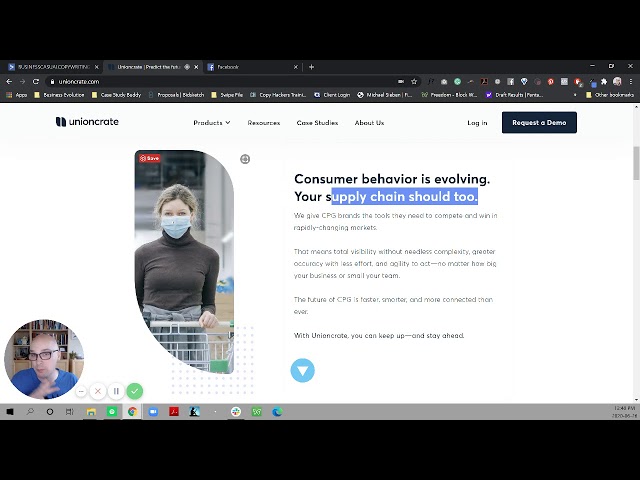Click the webcam bubble overlay
Screen dimensions: 640x480
tap(44, 359)
